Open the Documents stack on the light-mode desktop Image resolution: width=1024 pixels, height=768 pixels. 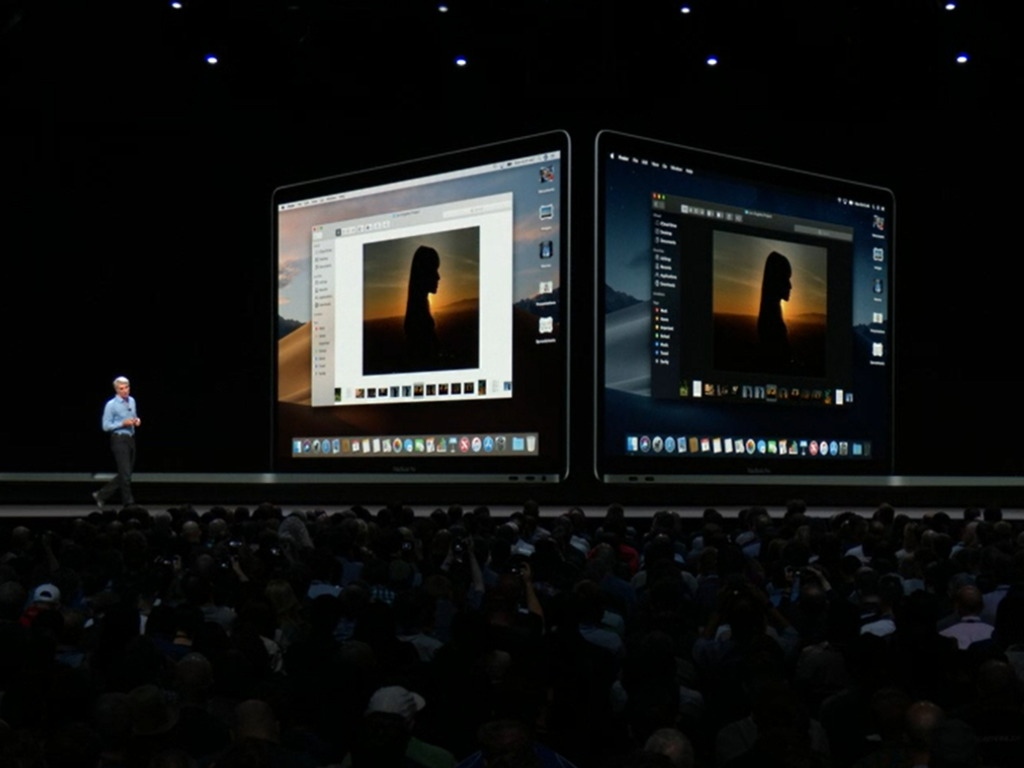pos(547,174)
